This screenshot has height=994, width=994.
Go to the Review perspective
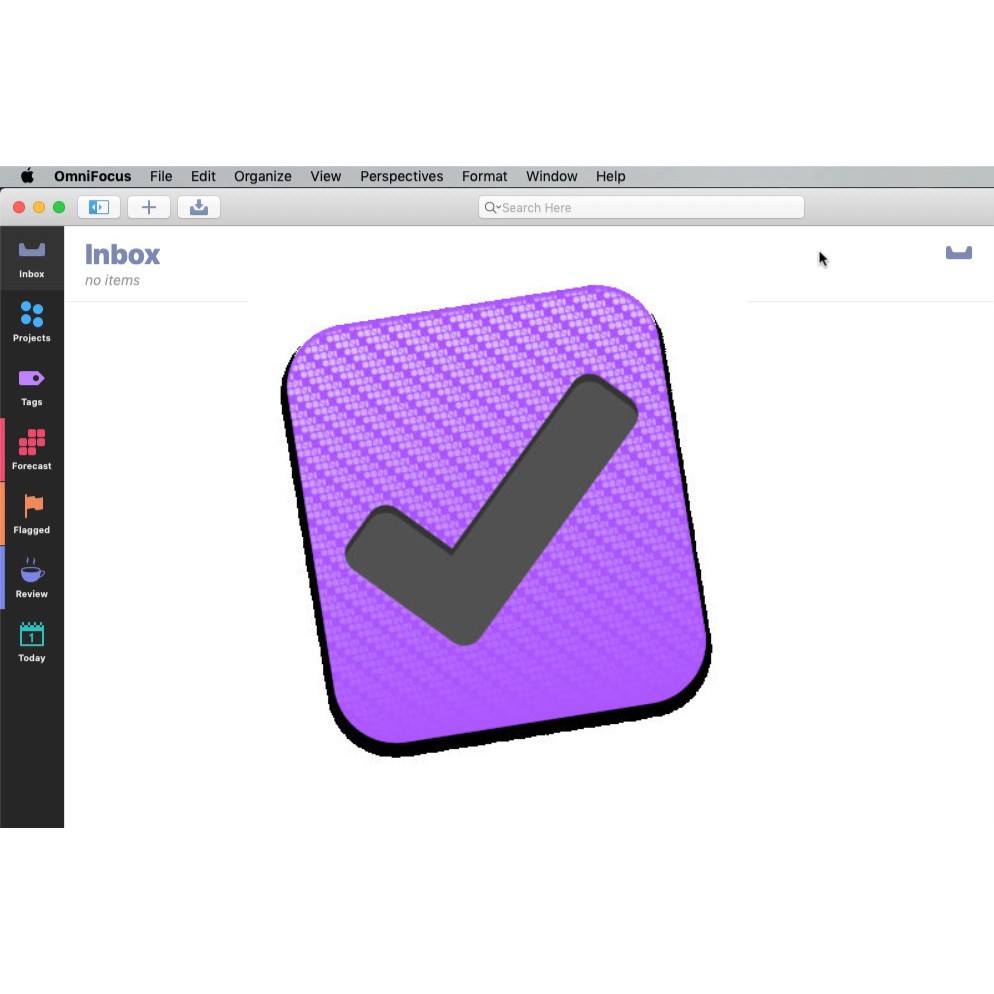click(x=32, y=578)
